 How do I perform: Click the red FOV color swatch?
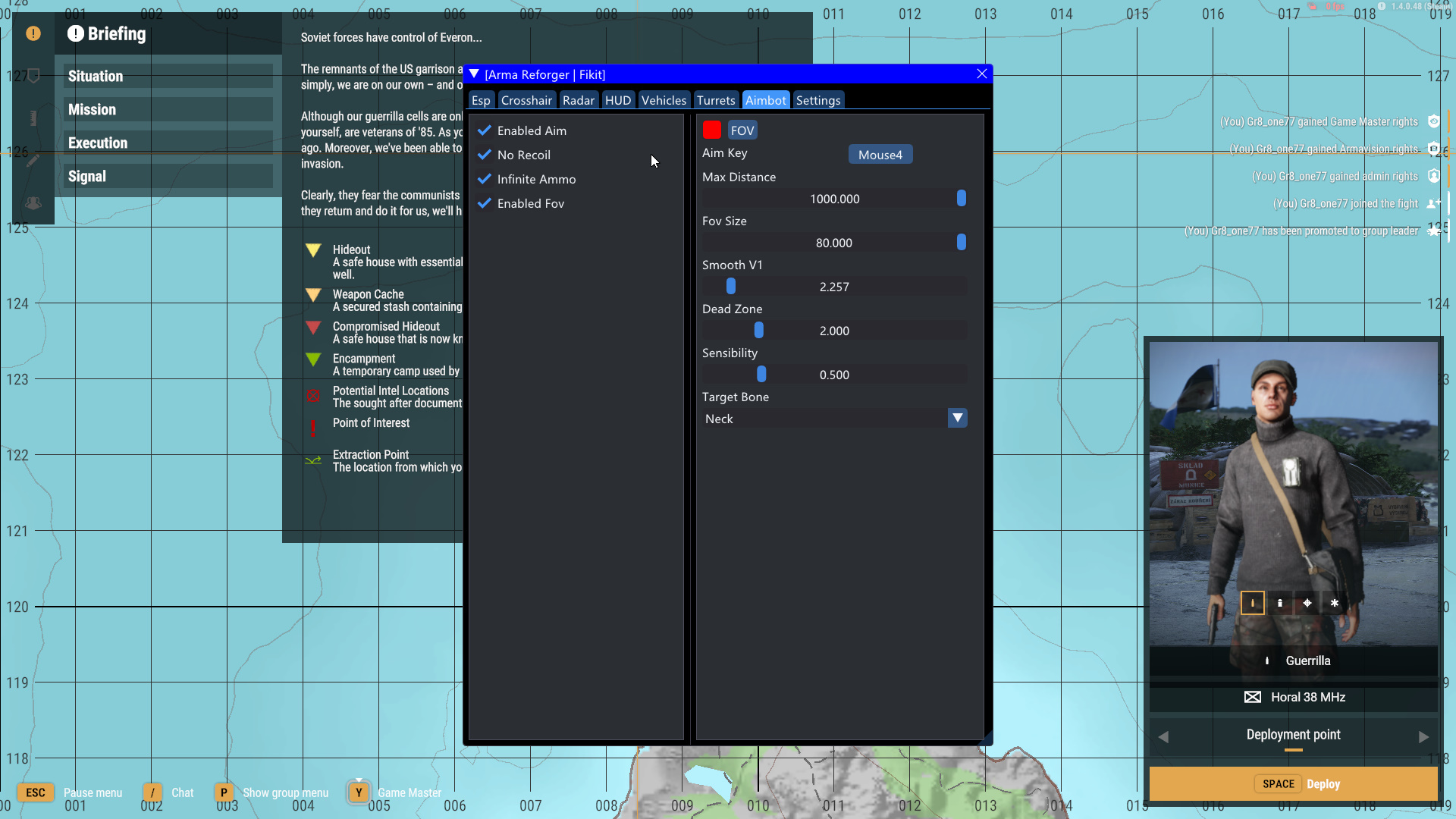[x=711, y=130]
